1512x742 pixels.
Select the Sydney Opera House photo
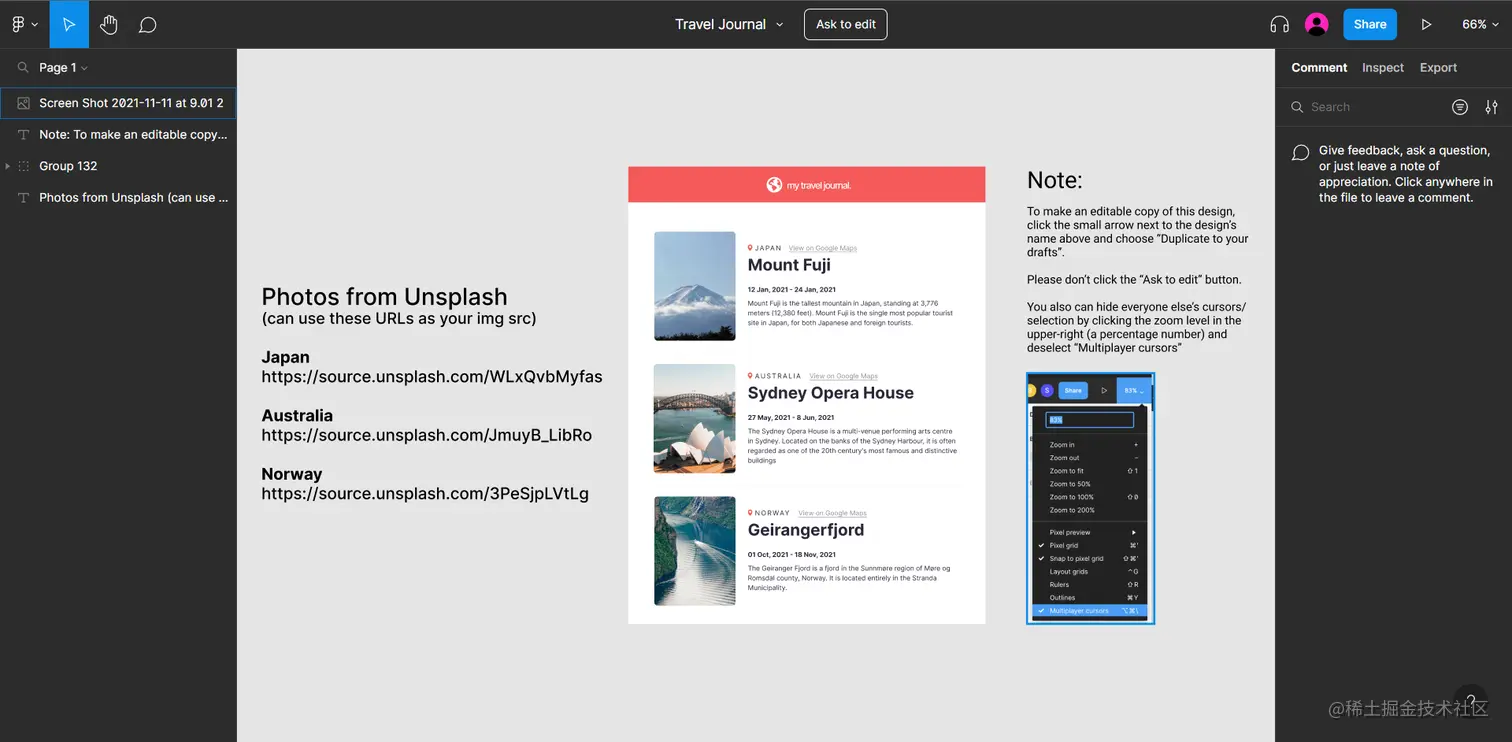695,418
